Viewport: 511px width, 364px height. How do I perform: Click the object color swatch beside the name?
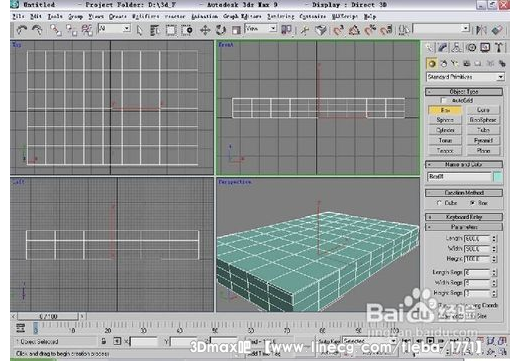(498, 177)
